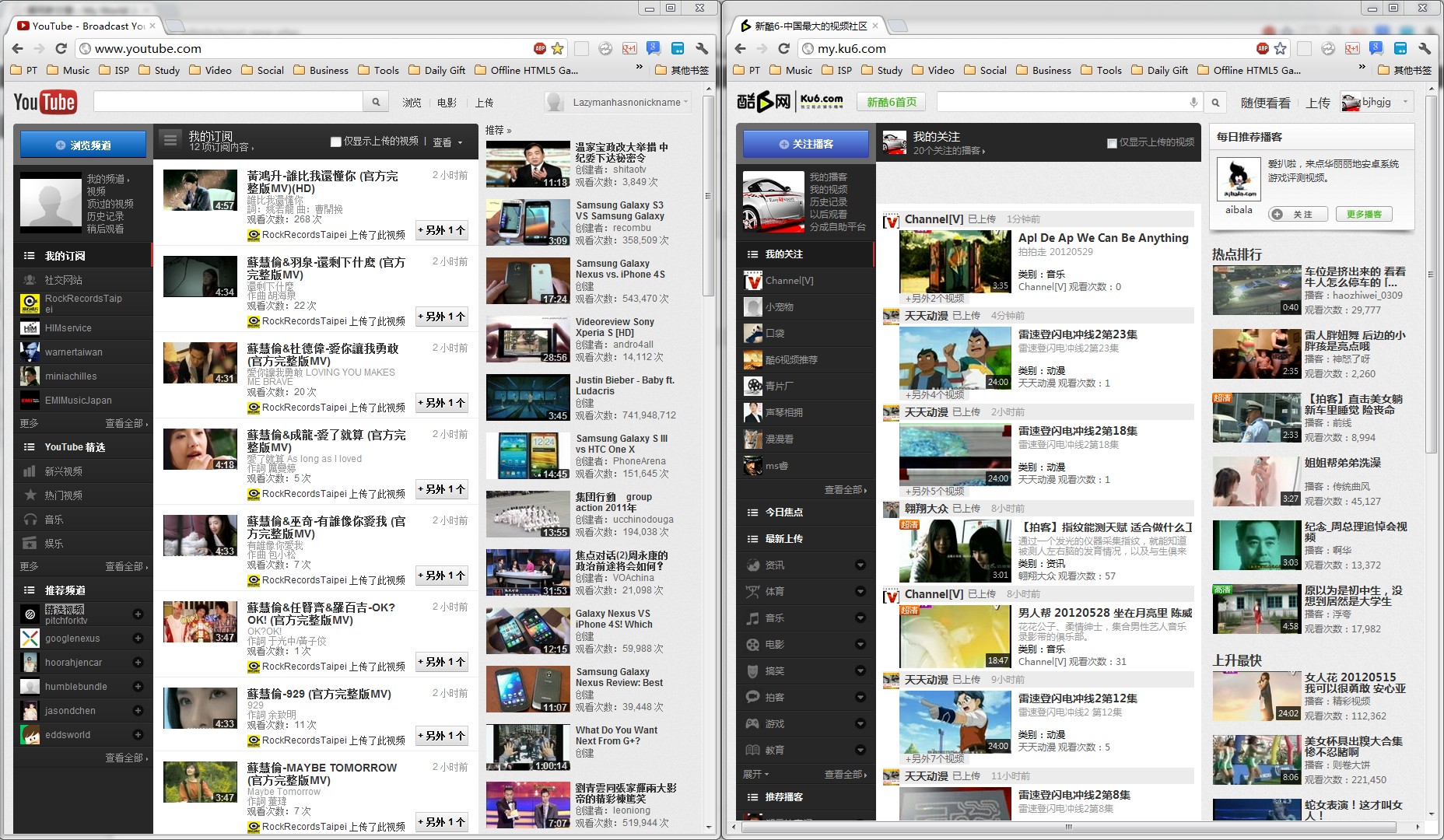
Task: Open the Tools bookmarks folder in Ku6 window
Action: [x=1101, y=70]
